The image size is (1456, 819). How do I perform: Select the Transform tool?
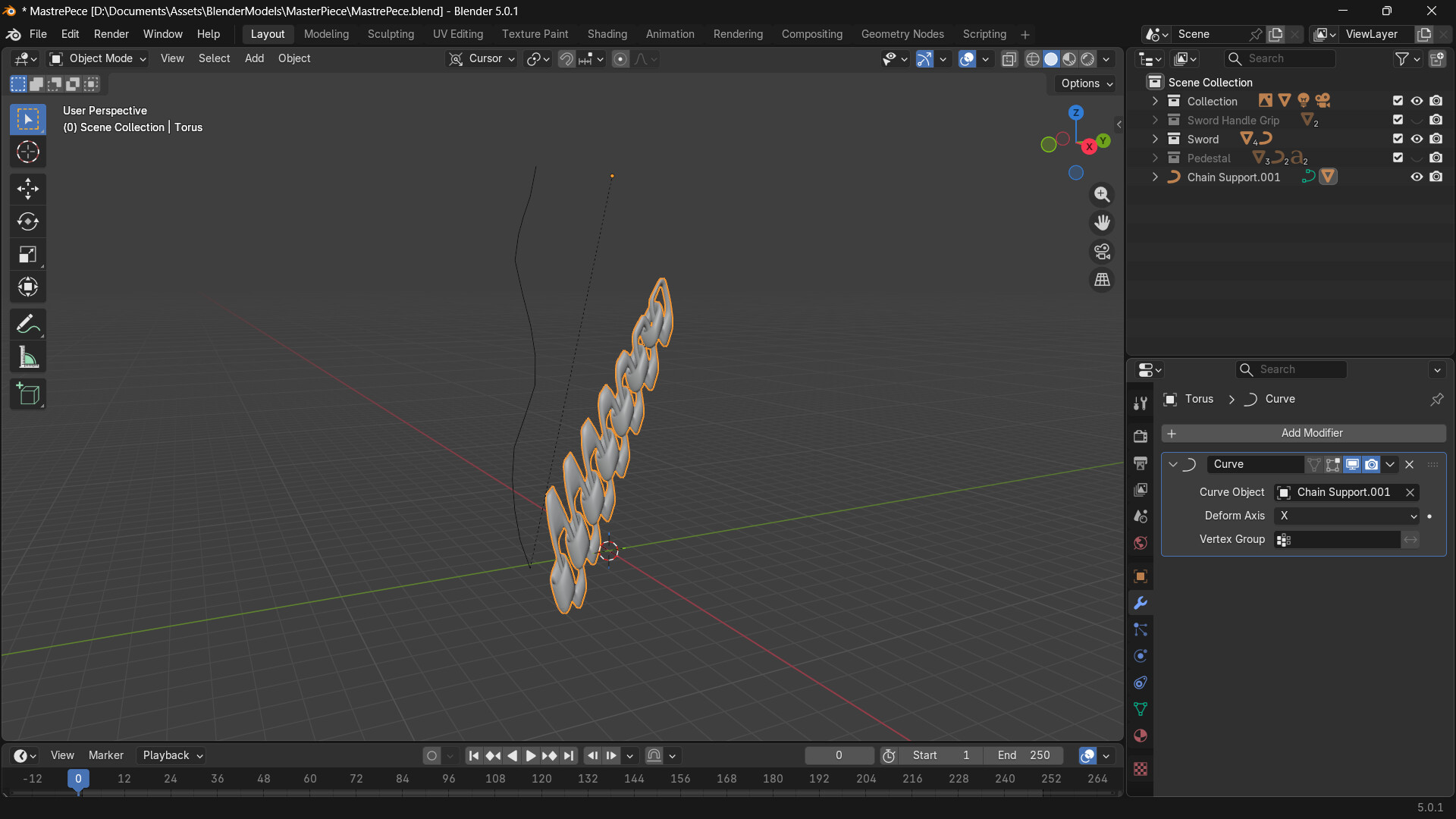pos(28,287)
